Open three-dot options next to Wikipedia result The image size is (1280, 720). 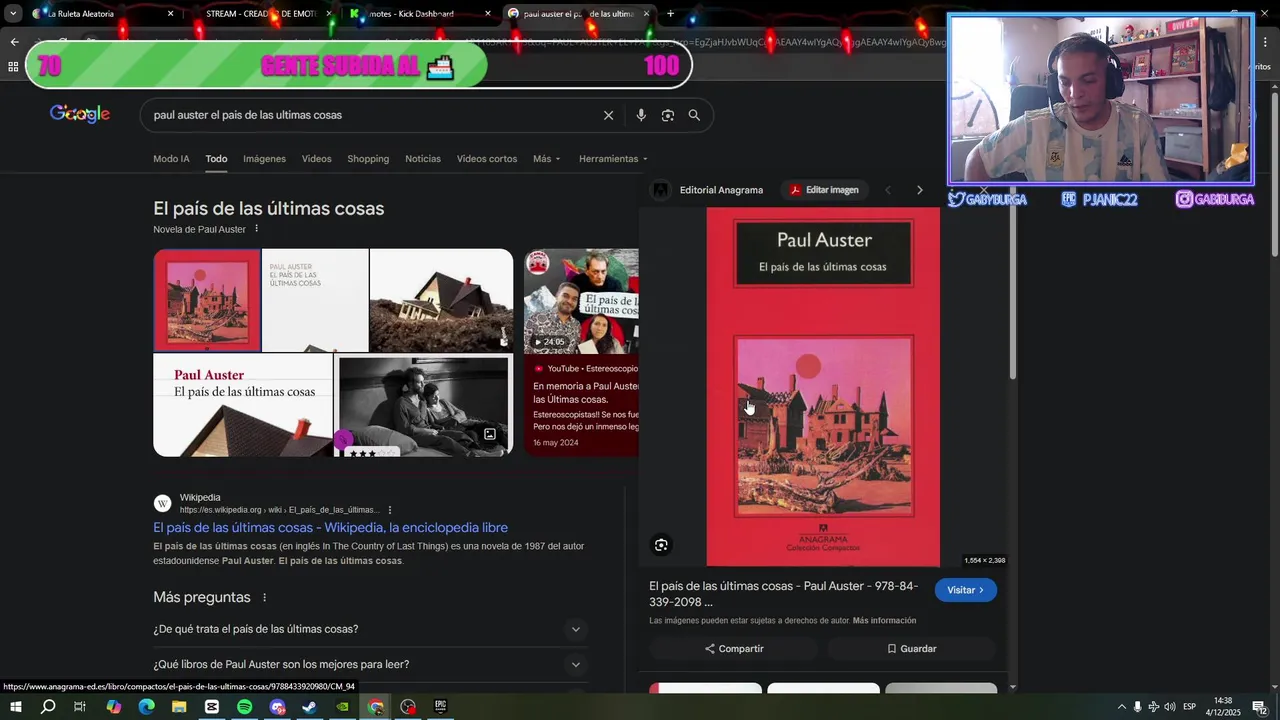tap(390, 510)
